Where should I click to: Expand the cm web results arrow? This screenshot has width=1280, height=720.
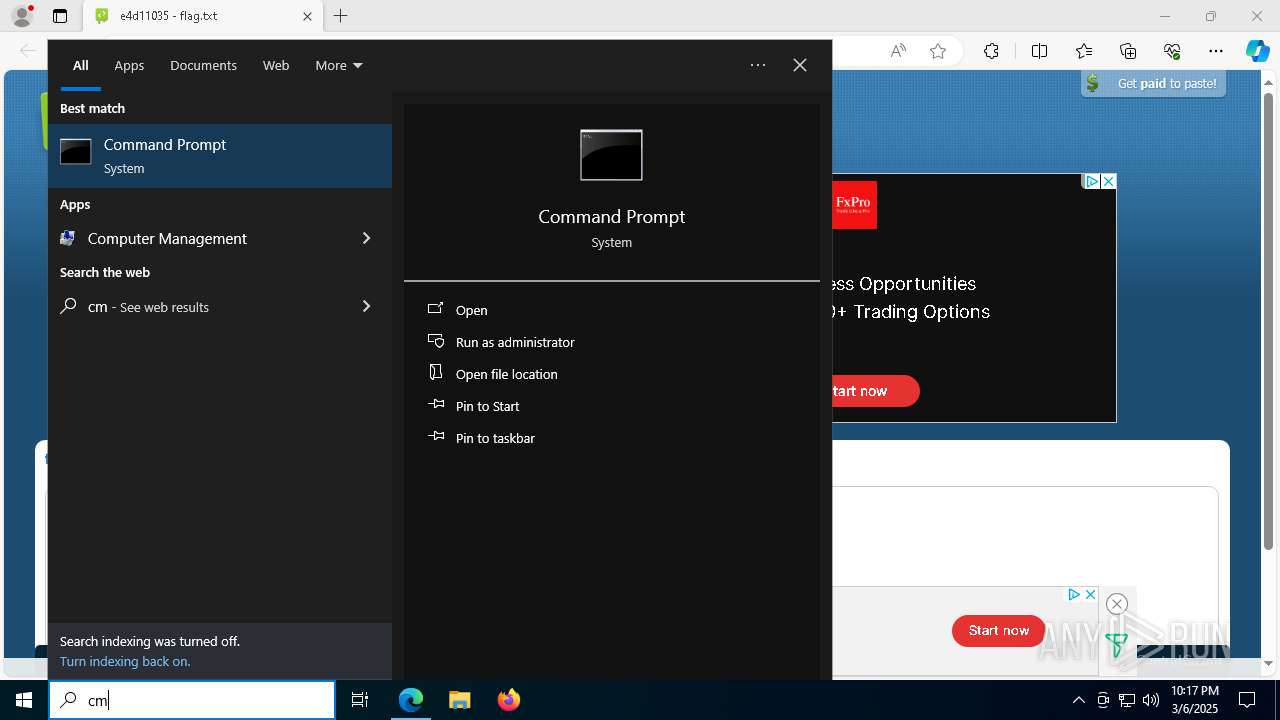click(366, 306)
